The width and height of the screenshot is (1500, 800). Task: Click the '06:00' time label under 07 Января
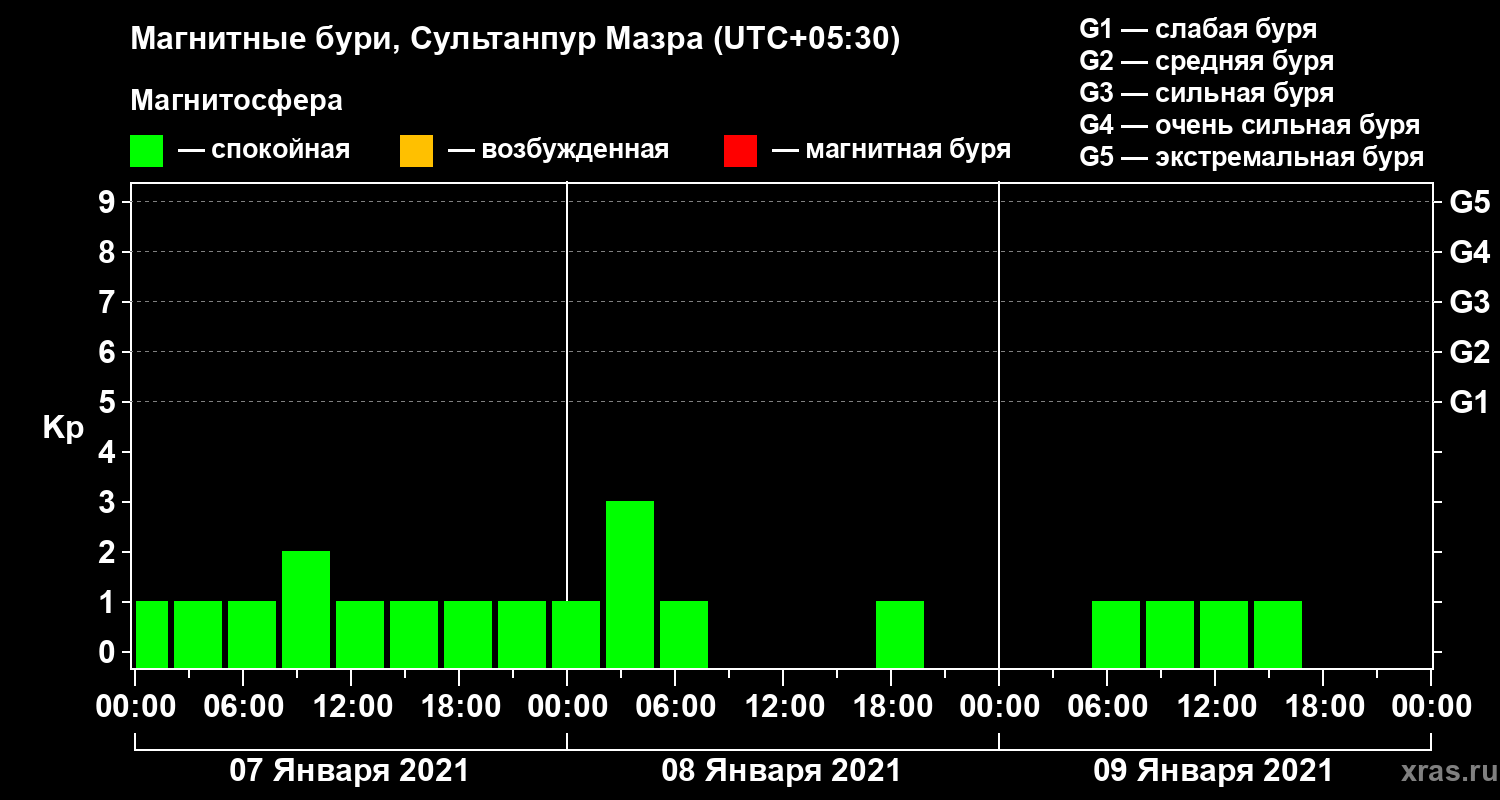click(244, 707)
